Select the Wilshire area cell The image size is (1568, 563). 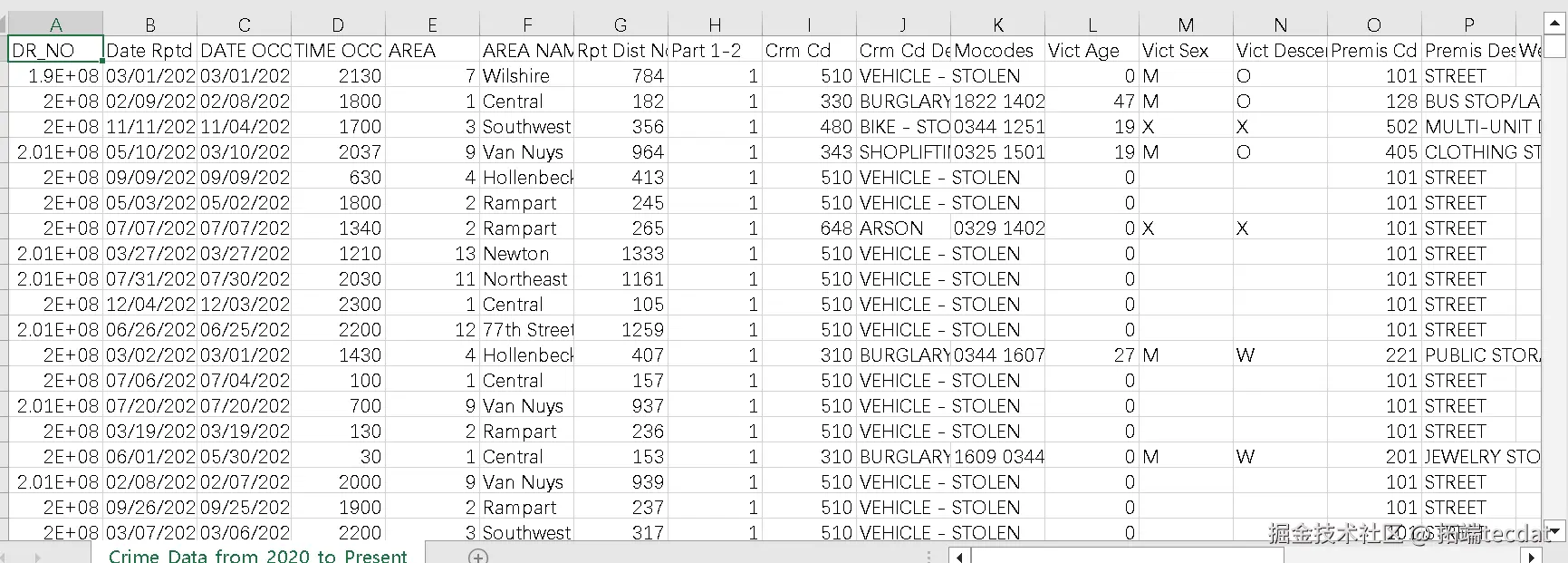527,75
